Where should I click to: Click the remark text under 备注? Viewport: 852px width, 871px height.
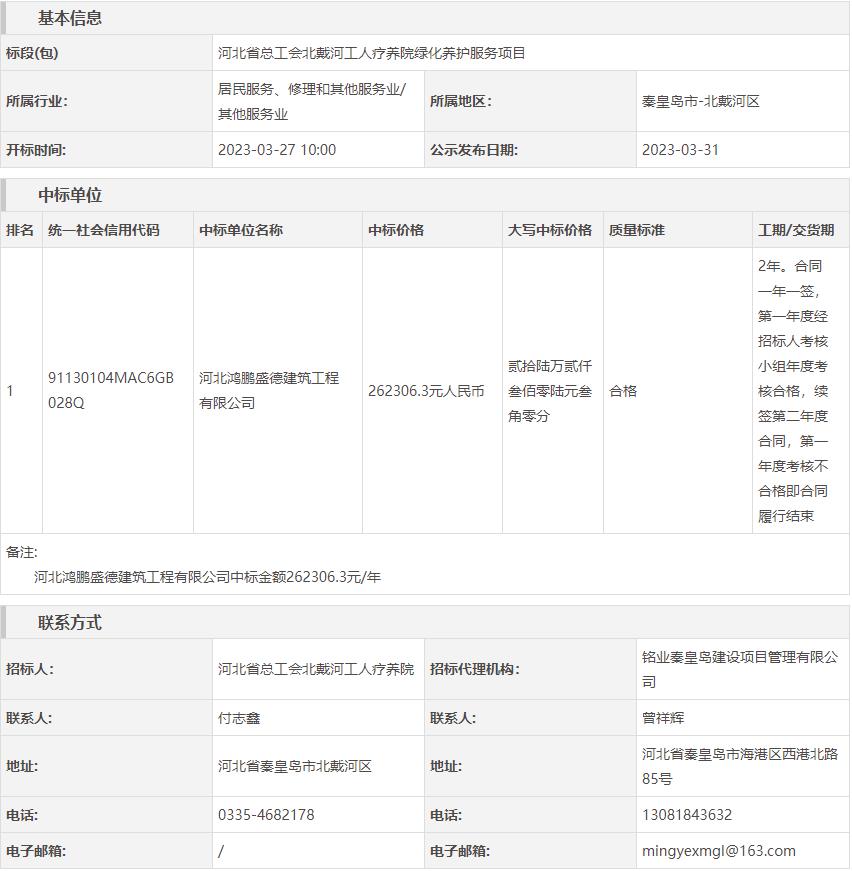tap(207, 577)
